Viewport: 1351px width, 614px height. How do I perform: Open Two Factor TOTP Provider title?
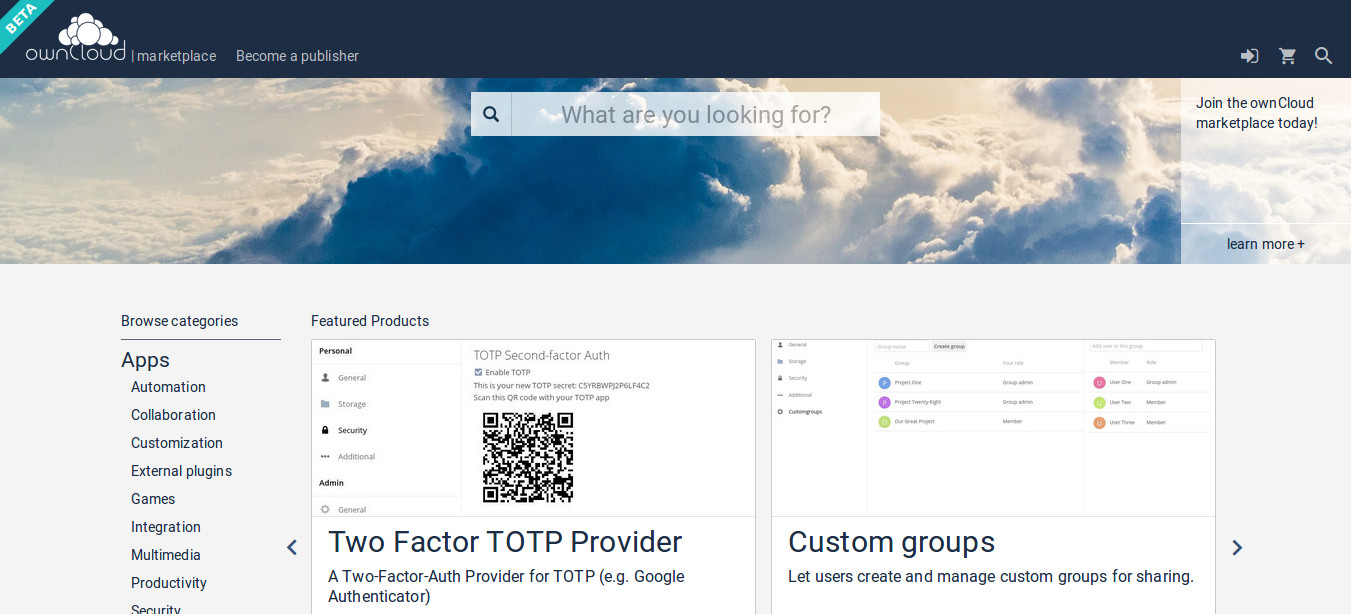(505, 542)
